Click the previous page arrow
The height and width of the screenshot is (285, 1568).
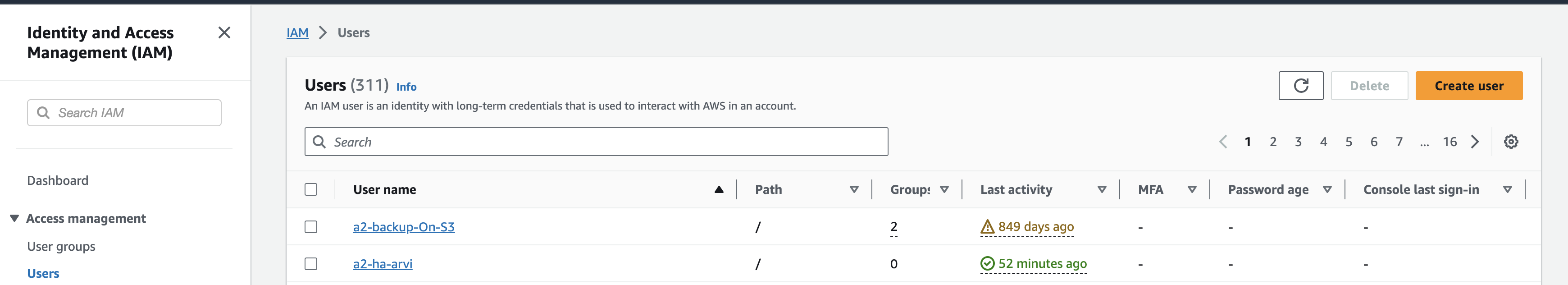[x=1223, y=142]
